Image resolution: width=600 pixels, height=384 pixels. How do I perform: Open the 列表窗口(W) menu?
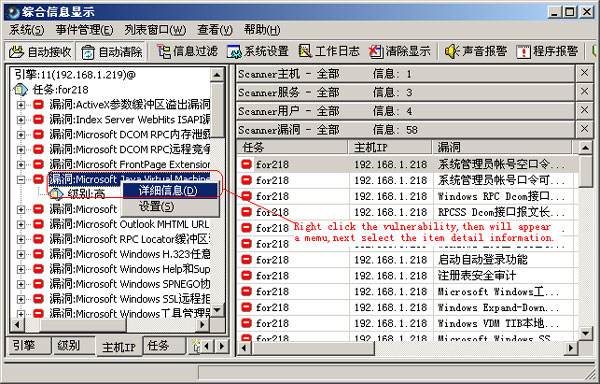(155, 30)
